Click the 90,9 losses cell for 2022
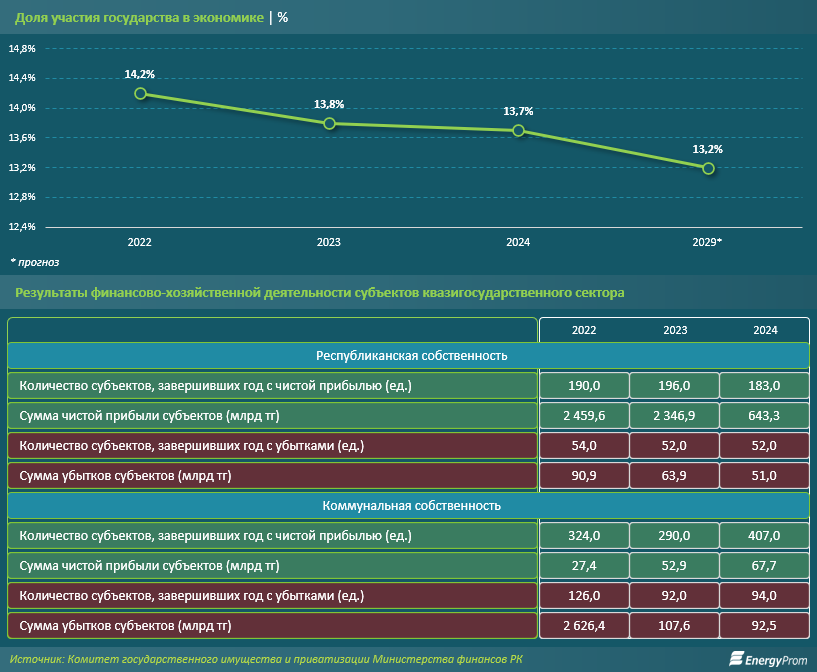Screen dimensions: 817x672 click(x=584, y=476)
